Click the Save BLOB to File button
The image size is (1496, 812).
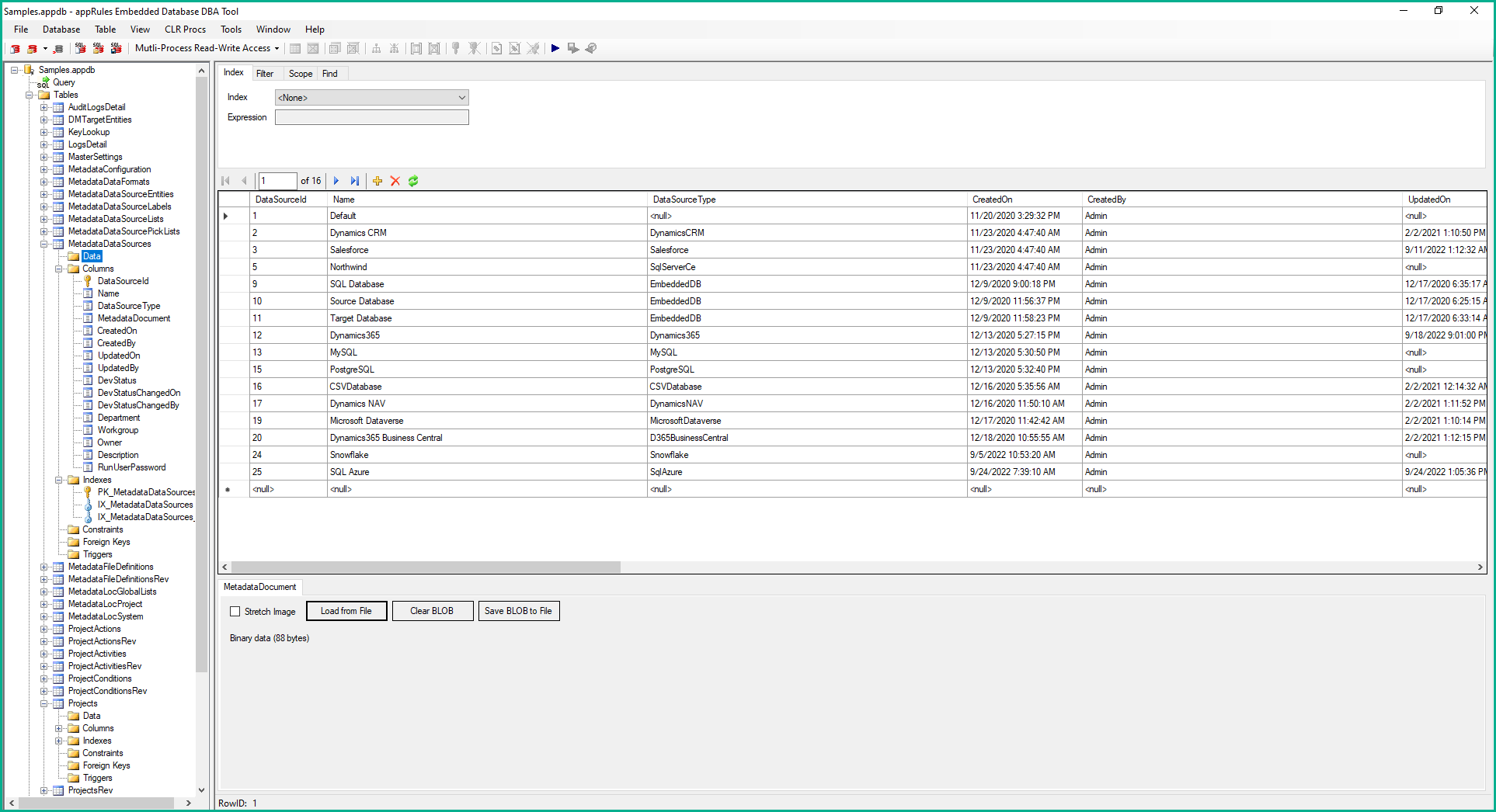pos(518,611)
